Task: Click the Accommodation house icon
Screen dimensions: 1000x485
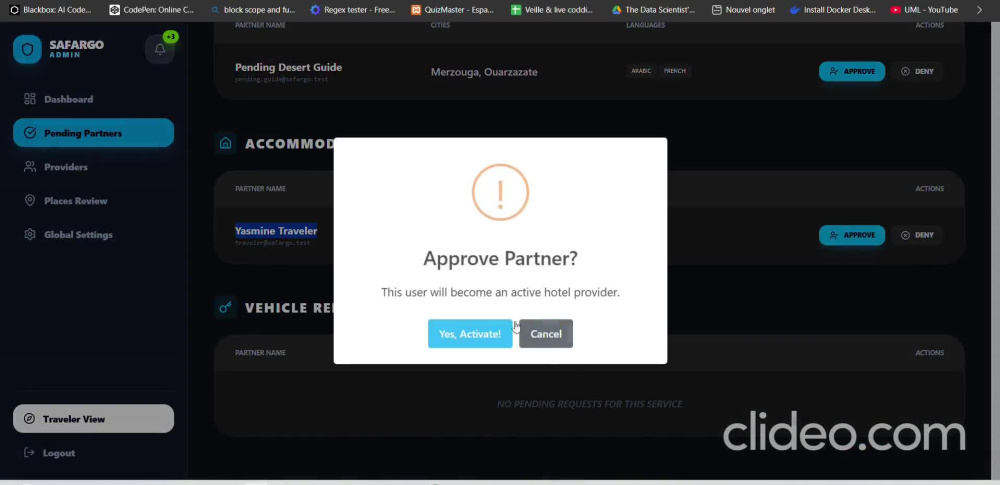Action: coord(226,144)
